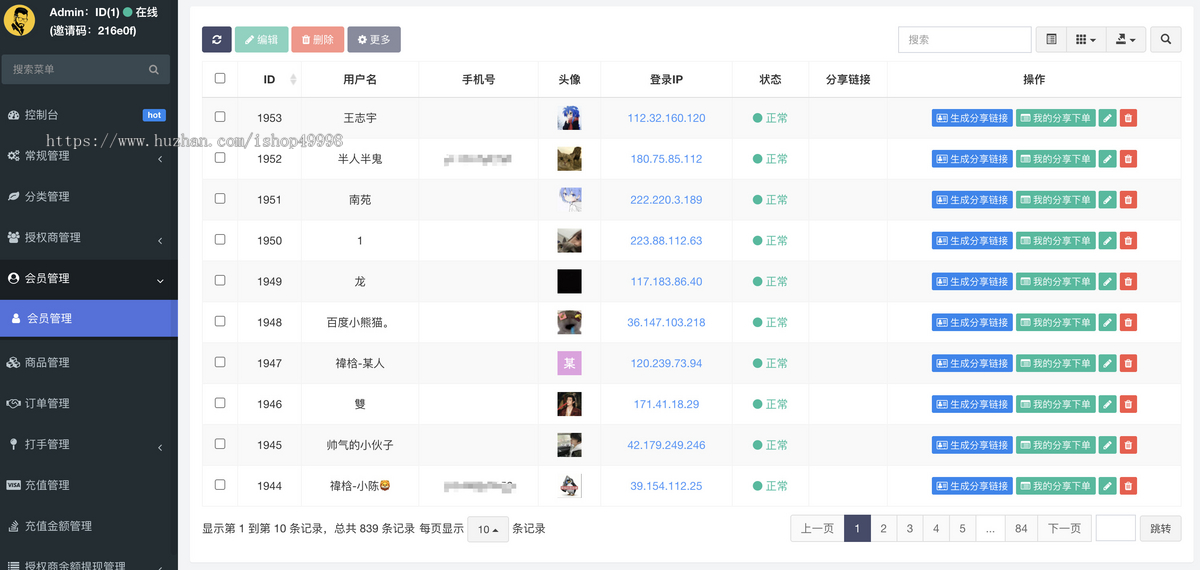1200x570 pixels.
Task: Click edit icon for 禕恰-某人
Action: pos(1107,364)
